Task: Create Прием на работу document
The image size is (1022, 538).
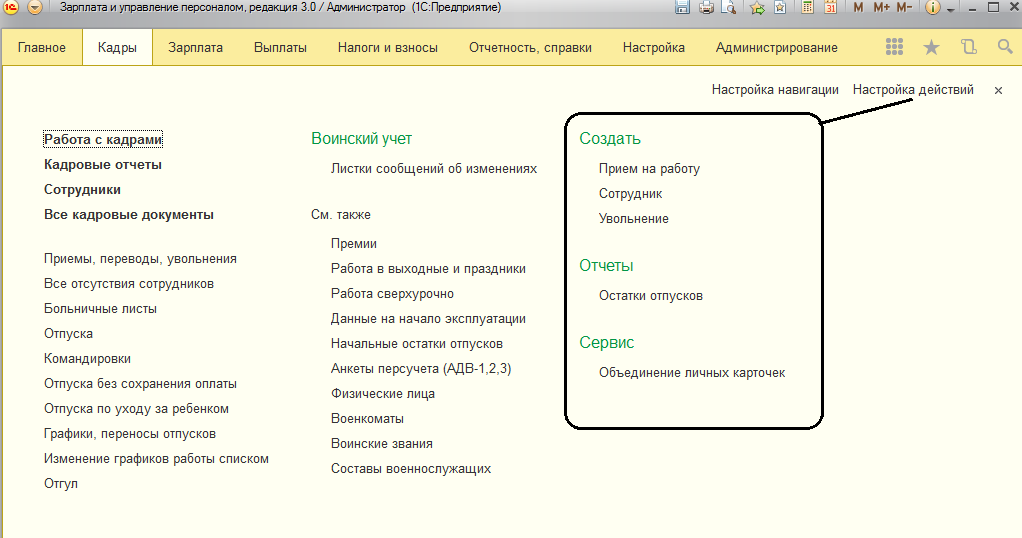Action: 649,168
